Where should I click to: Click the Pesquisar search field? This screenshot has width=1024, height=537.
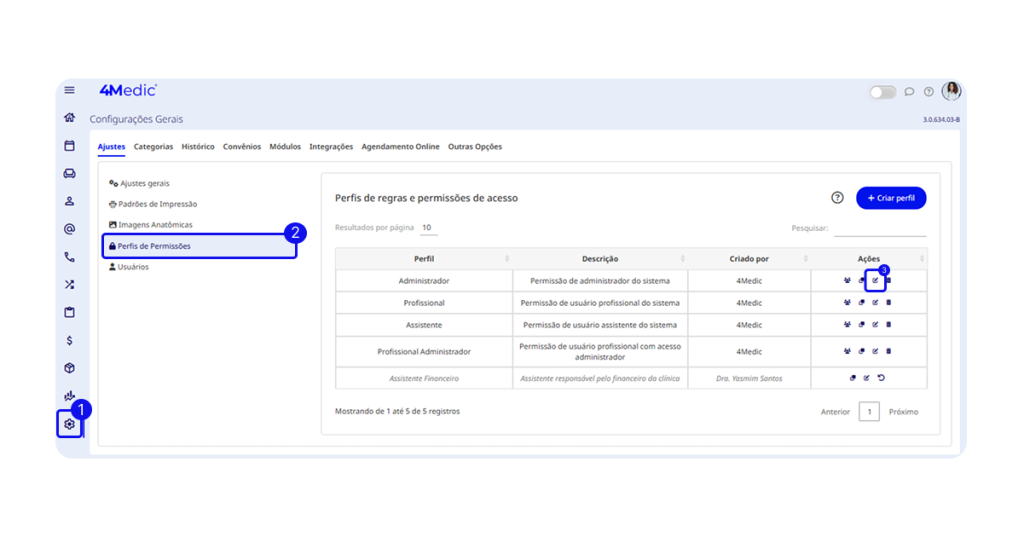point(879,229)
